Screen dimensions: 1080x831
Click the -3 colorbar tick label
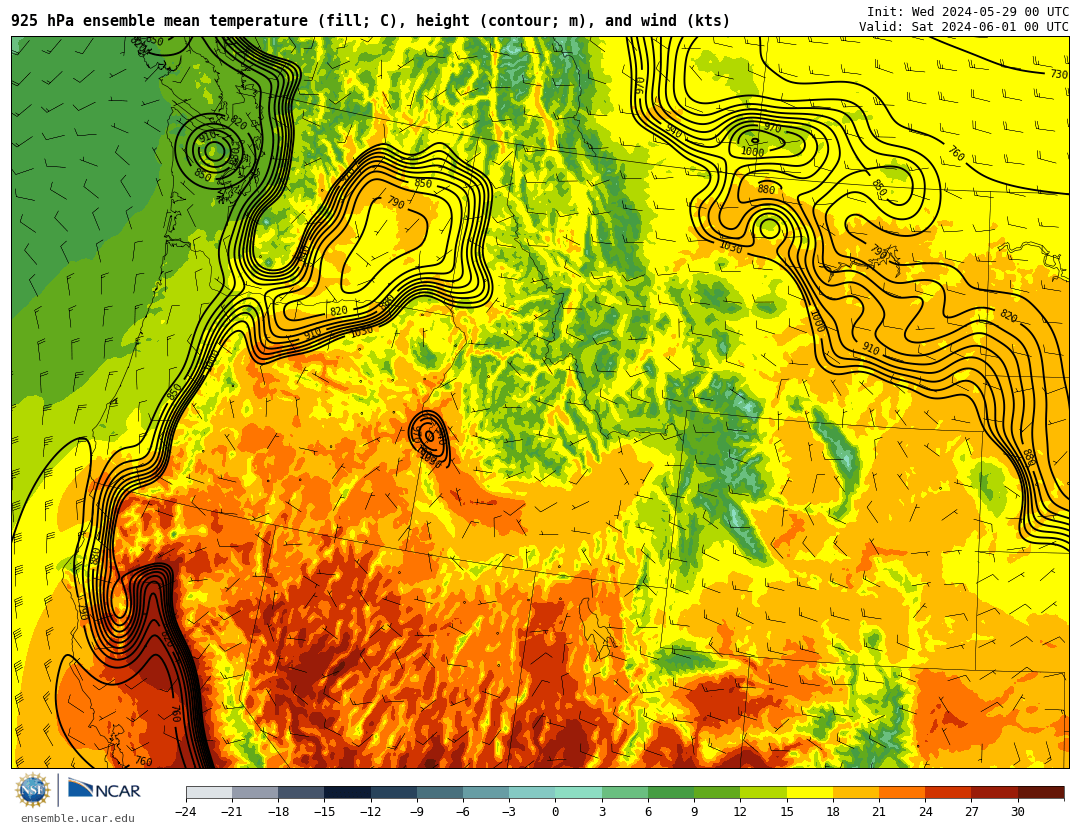pos(509,812)
